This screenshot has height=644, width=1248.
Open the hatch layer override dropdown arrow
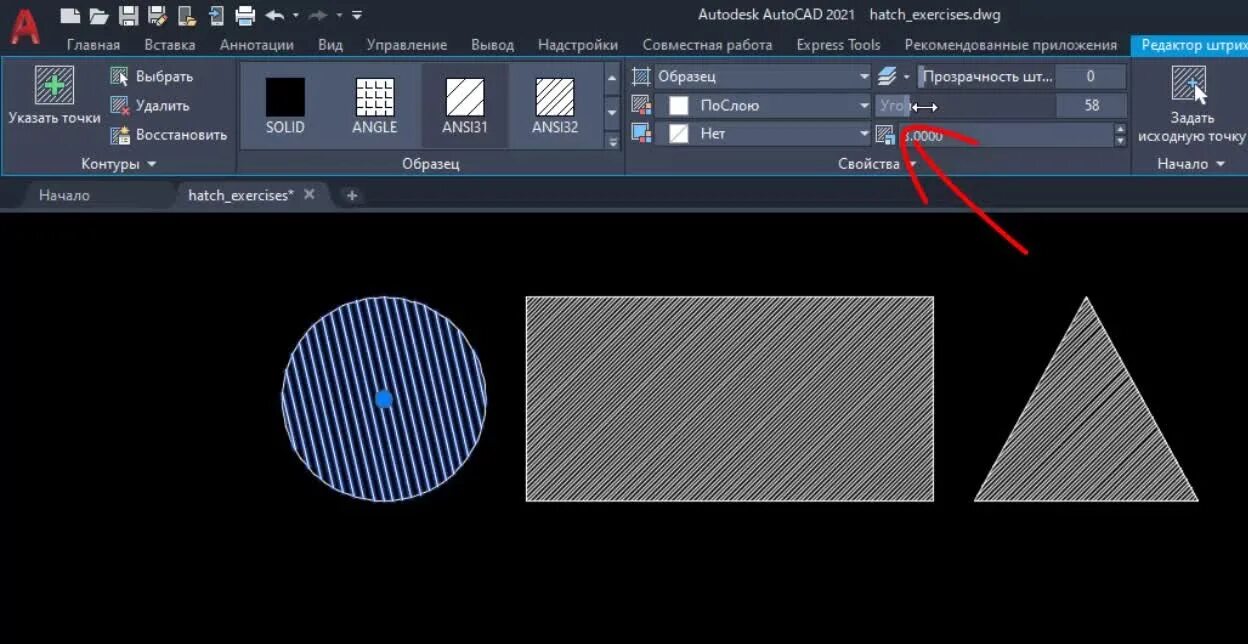[x=907, y=78]
